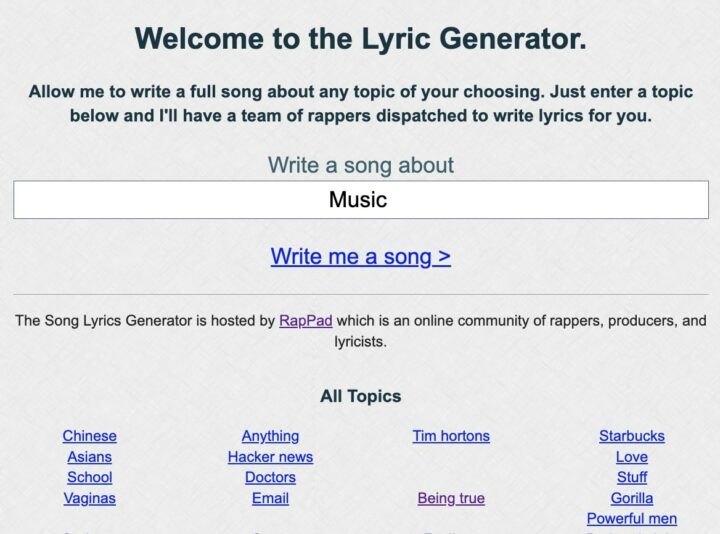Click the 'Welcome to the Lyric Generator' heading

point(360,39)
